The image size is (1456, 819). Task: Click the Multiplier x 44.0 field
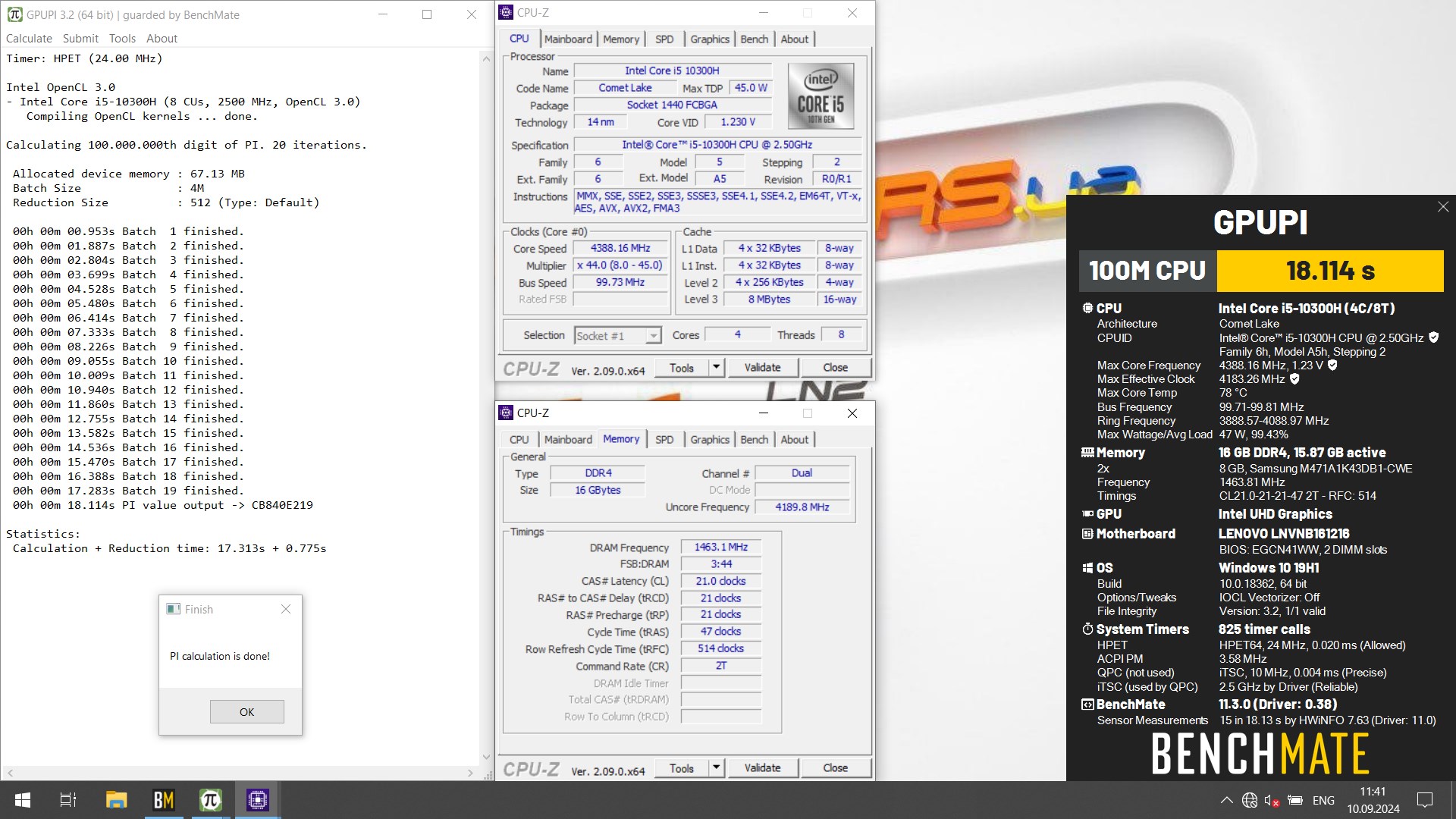[x=620, y=265]
